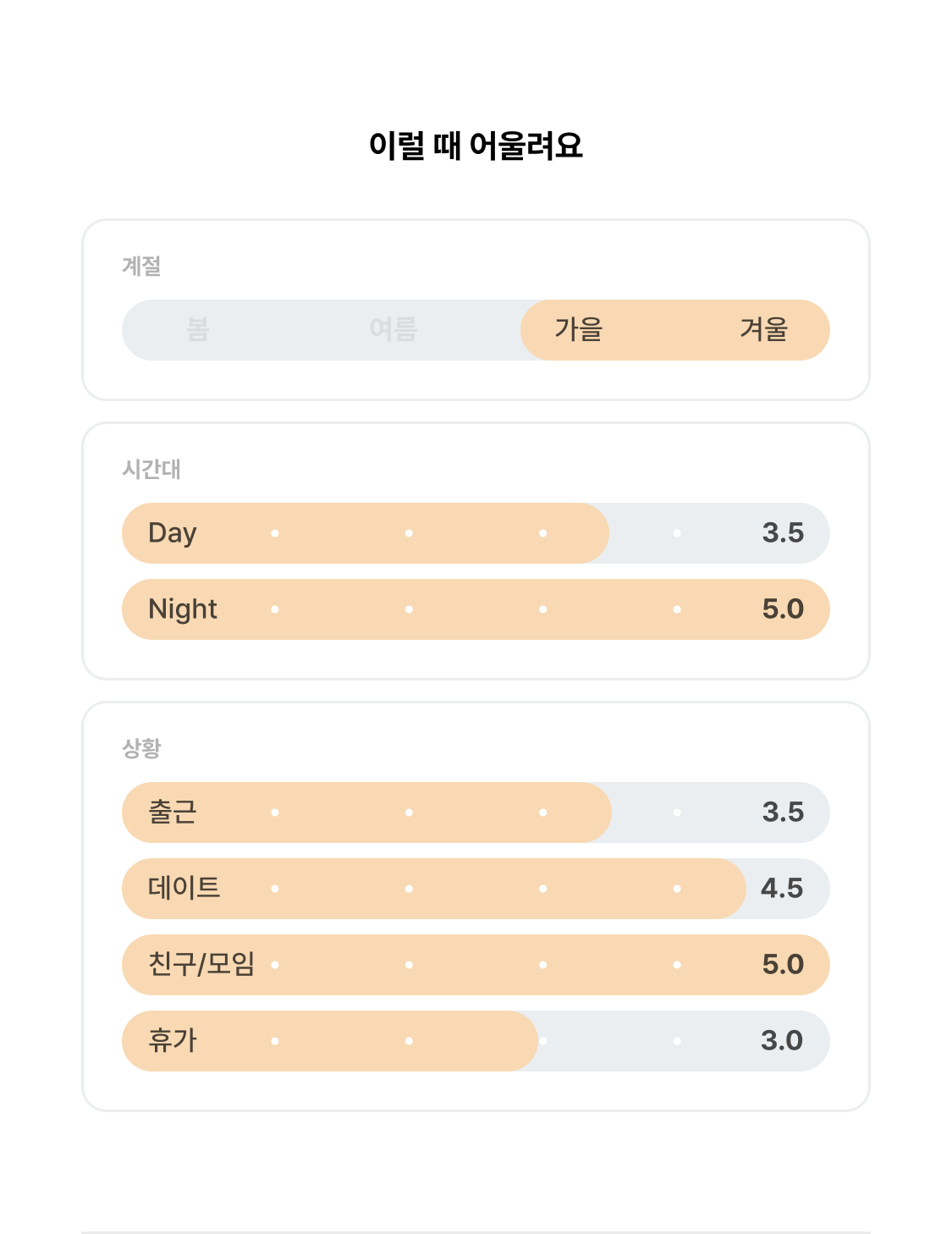Click the 친구/모임 rating bar label

point(201,965)
